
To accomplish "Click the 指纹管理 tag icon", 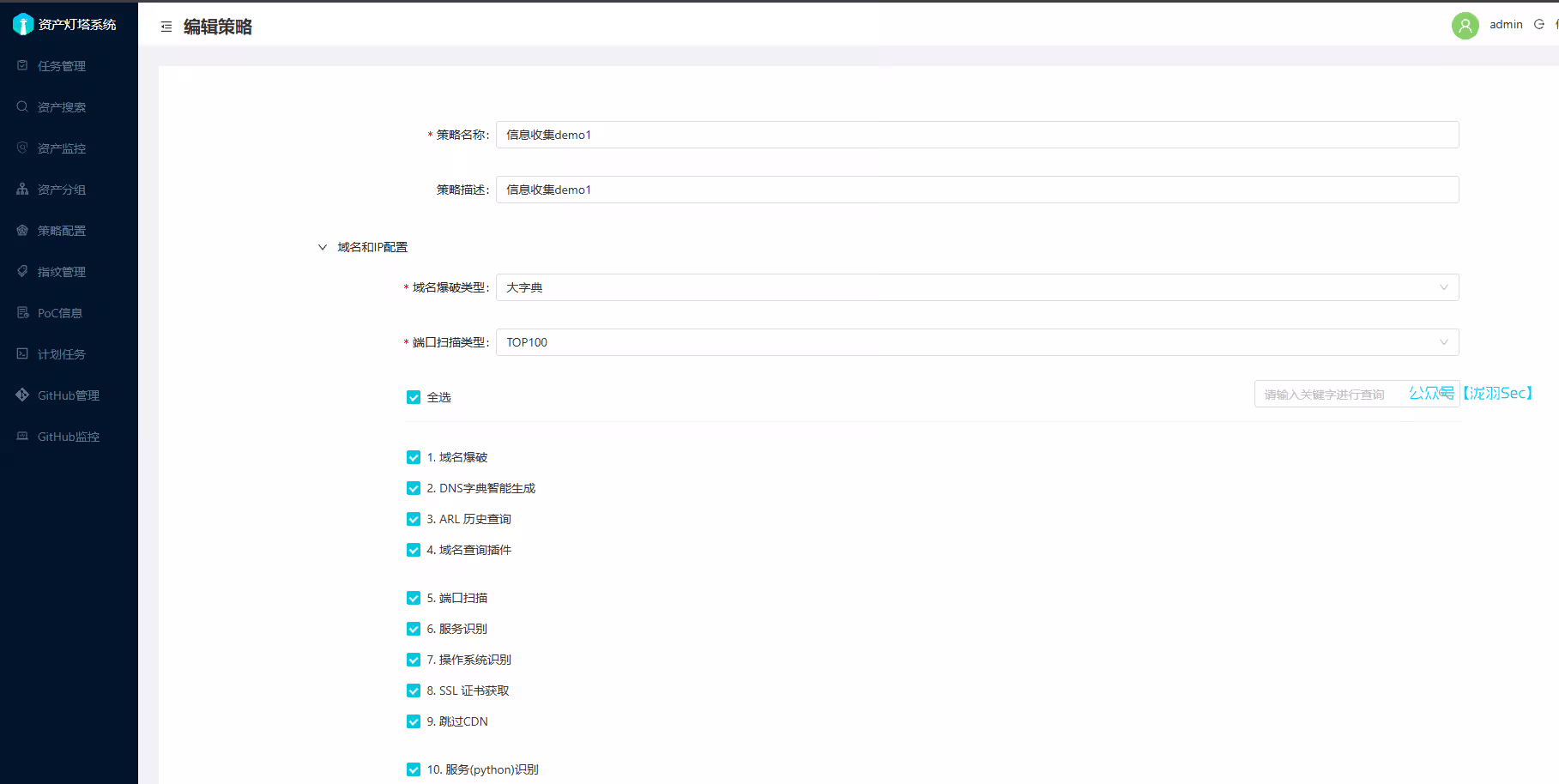I will point(22,271).
